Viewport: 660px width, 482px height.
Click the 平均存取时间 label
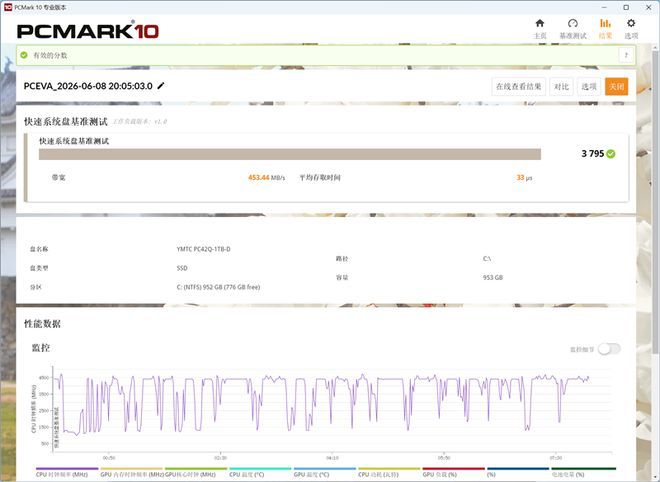click(x=320, y=178)
